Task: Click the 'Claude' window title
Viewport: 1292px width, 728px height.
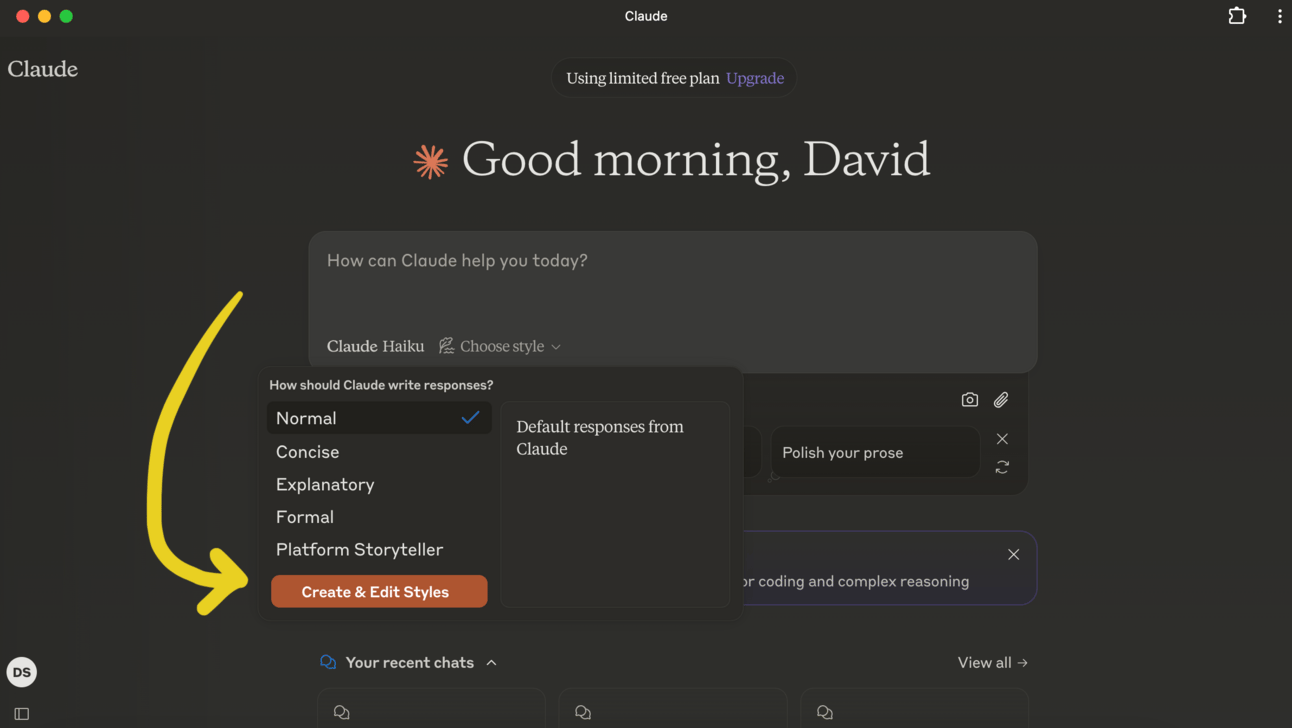Action: point(646,16)
